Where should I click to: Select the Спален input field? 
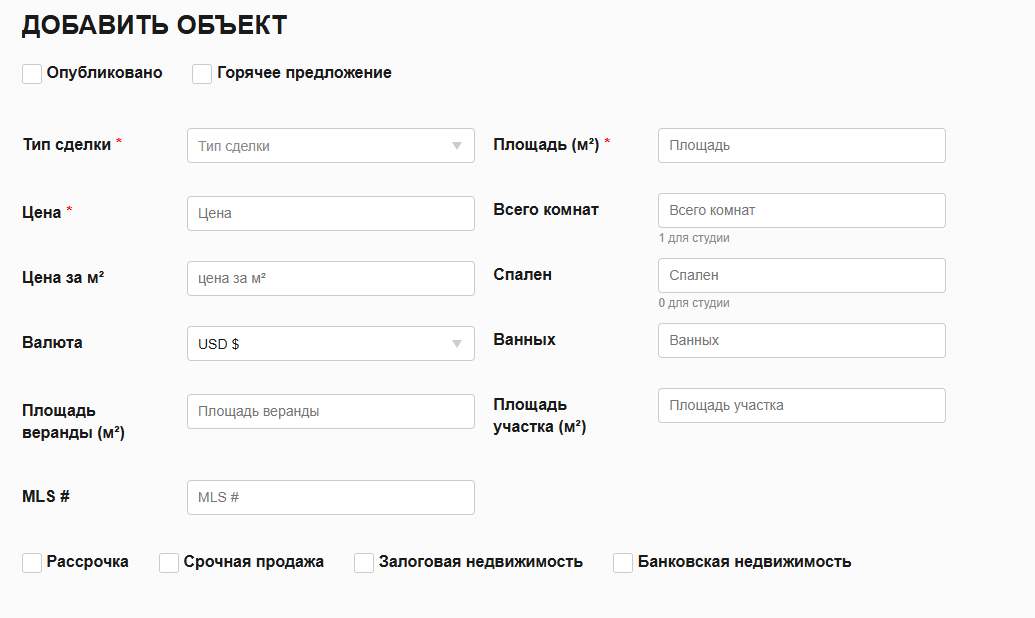coord(802,275)
